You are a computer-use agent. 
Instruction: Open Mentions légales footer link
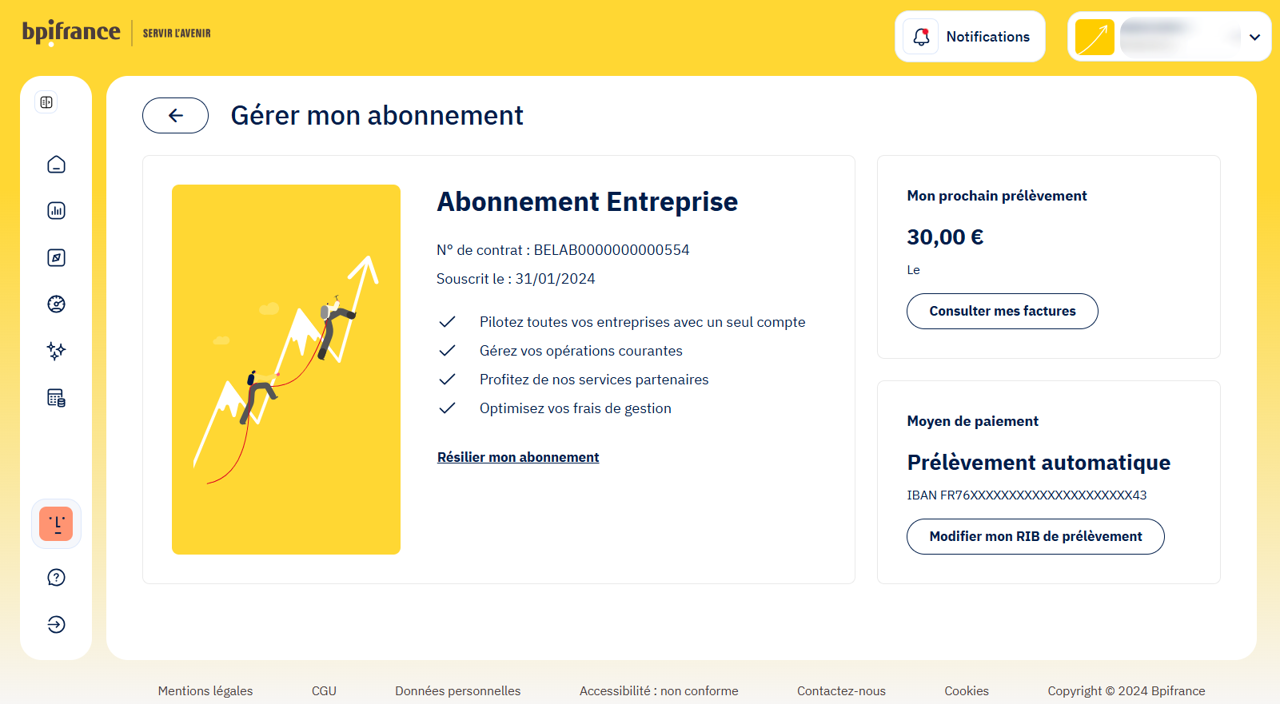point(205,691)
